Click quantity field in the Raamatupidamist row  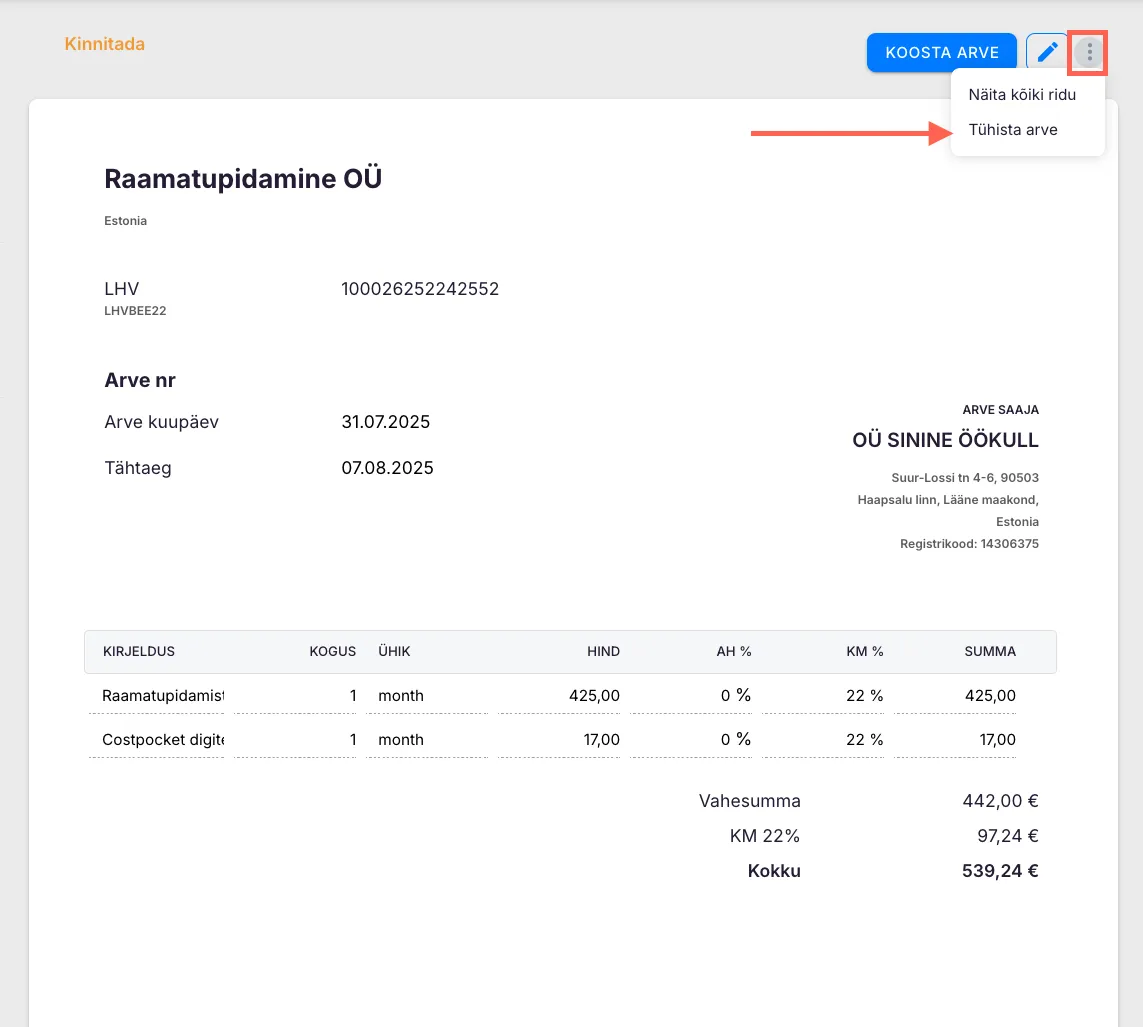tap(296, 696)
